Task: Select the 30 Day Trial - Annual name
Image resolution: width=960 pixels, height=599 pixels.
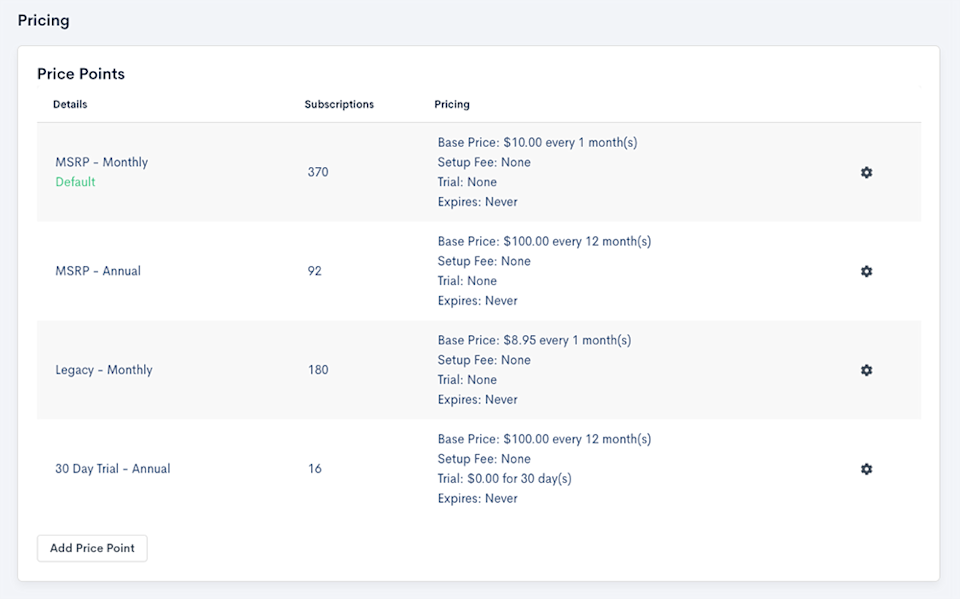Action: coord(113,469)
